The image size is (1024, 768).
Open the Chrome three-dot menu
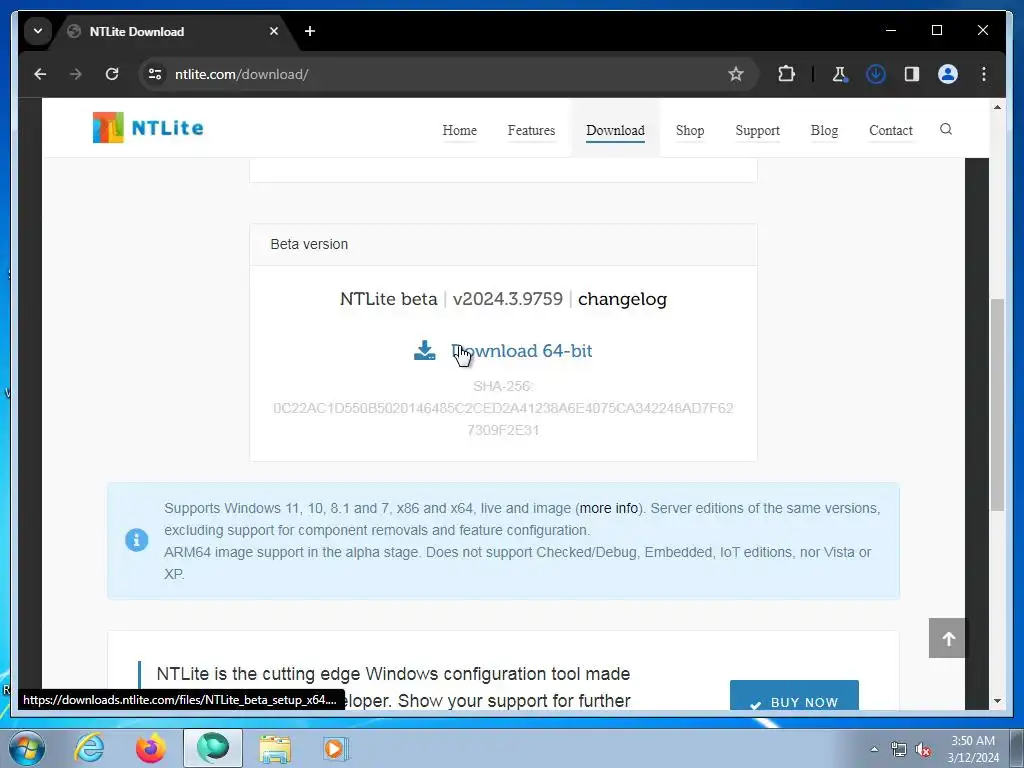(x=984, y=74)
